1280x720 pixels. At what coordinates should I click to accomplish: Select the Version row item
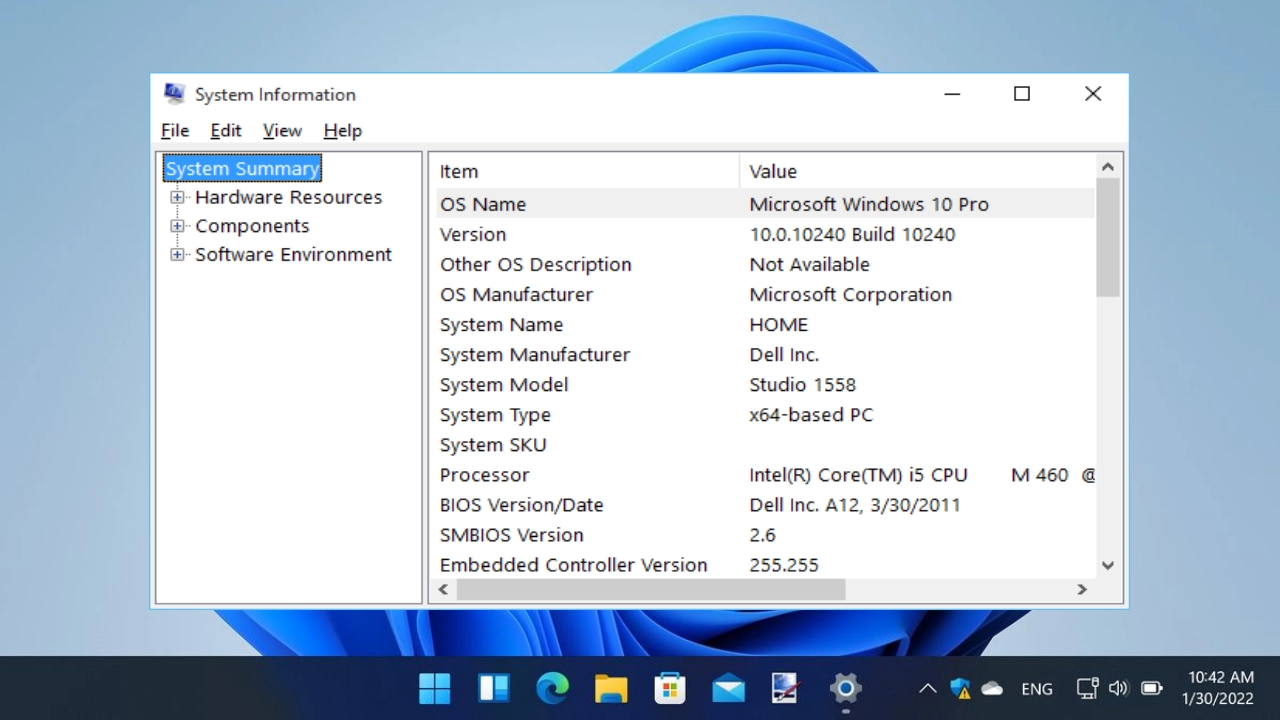point(765,234)
